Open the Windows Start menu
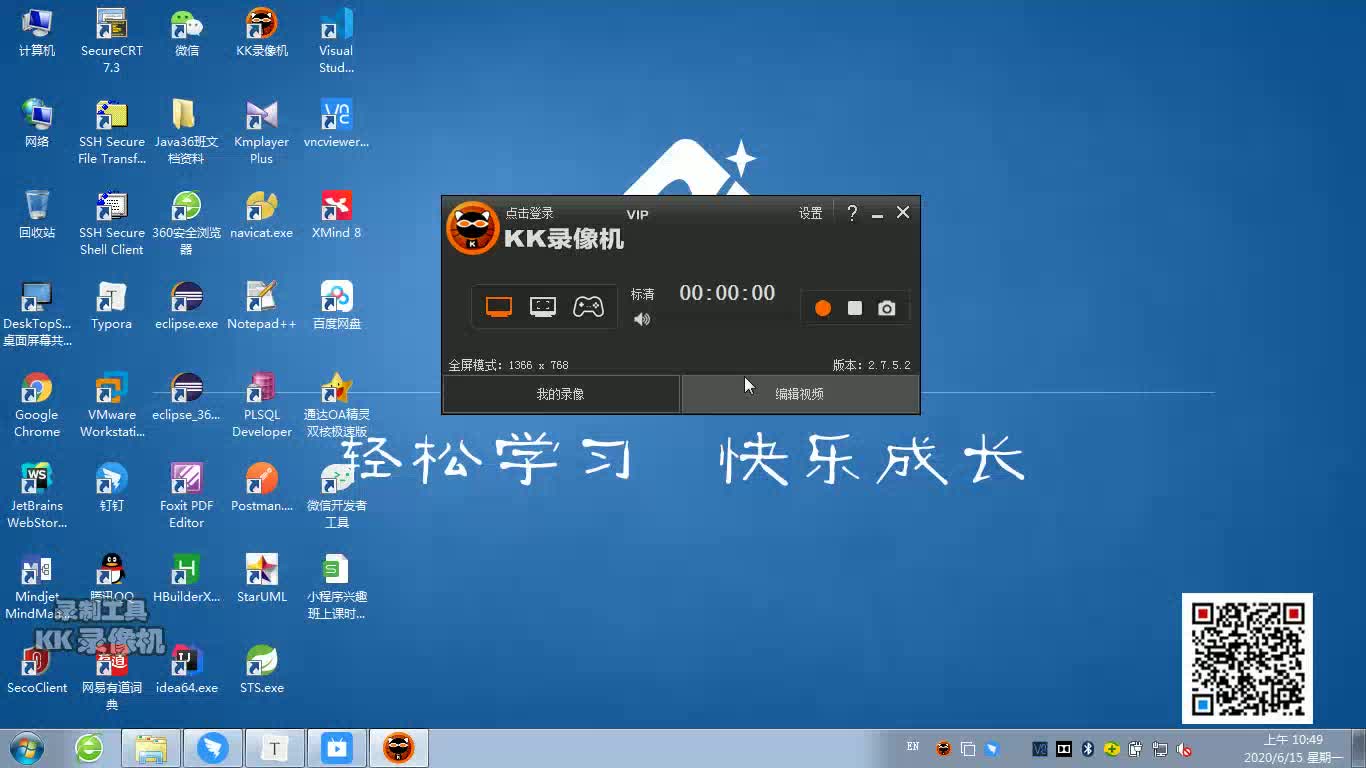This screenshot has width=1366, height=768. (26, 748)
